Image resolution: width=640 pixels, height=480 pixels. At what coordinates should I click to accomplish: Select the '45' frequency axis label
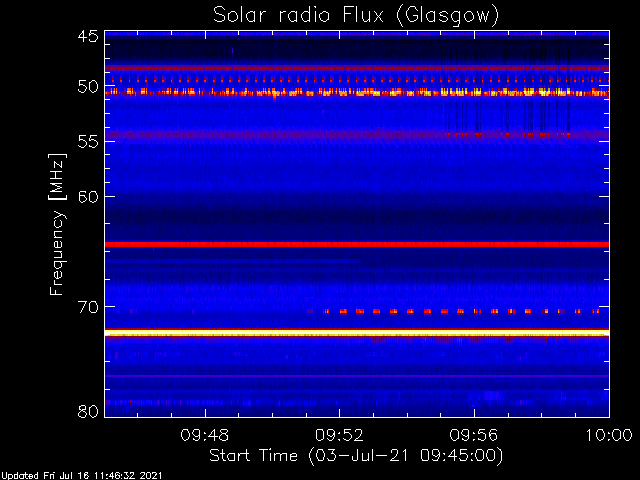point(88,36)
